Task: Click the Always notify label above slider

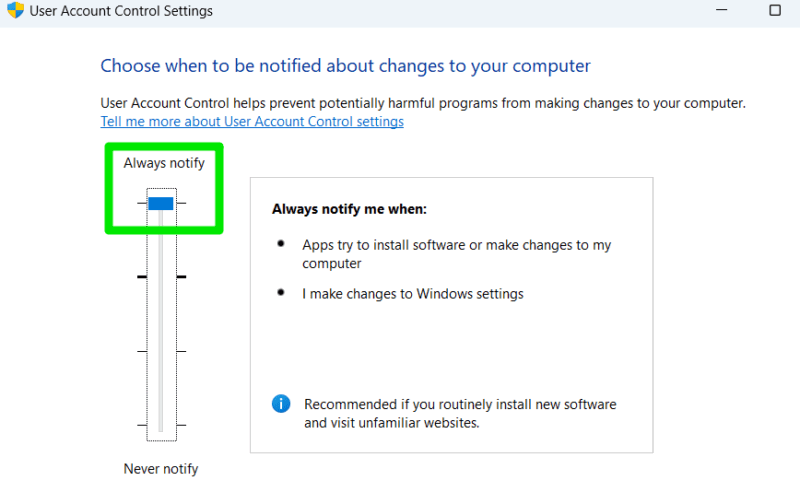Action: click(164, 162)
